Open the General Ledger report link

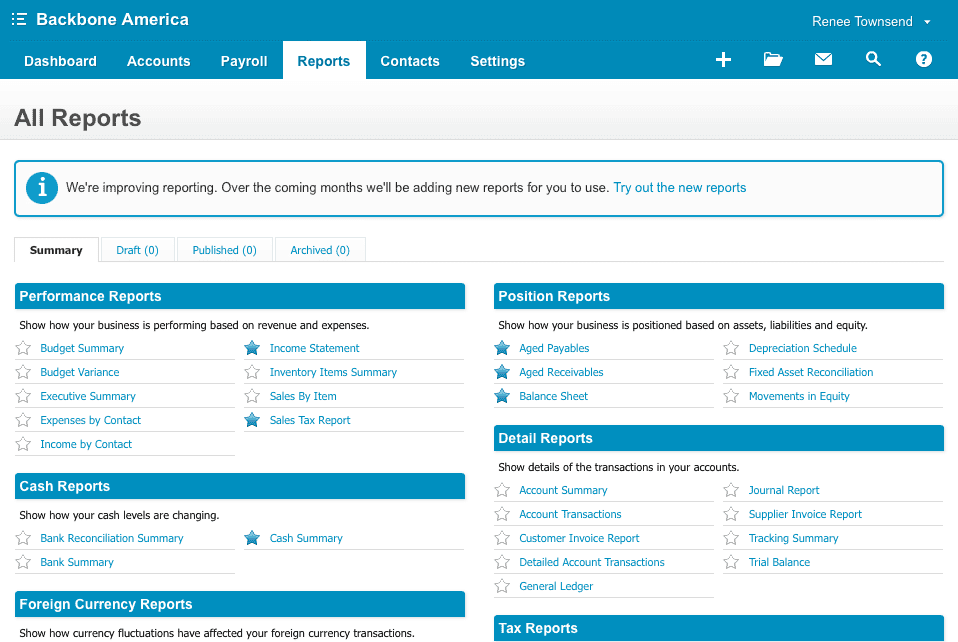[x=556, y=586]
